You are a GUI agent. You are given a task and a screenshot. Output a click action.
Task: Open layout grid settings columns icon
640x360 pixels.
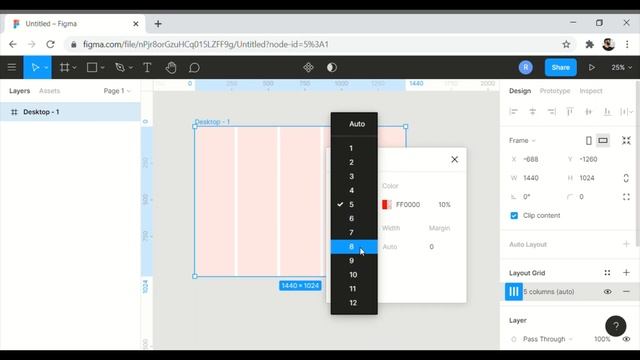[513, 291]
